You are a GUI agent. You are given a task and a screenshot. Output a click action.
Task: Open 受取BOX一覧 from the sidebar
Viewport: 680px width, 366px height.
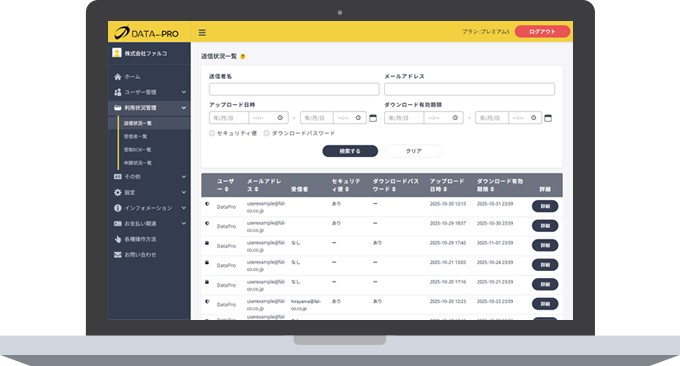[137, 150]
